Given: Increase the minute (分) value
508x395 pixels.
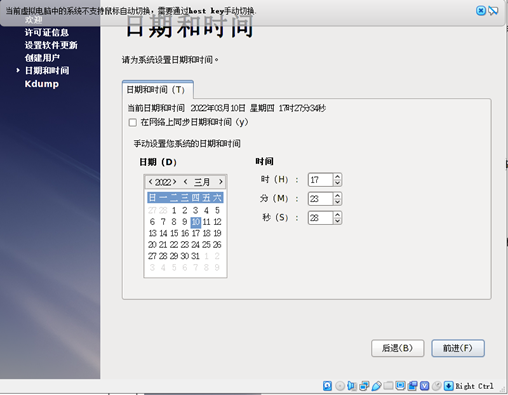Looking at the screenshot, I should pos(337,196).
